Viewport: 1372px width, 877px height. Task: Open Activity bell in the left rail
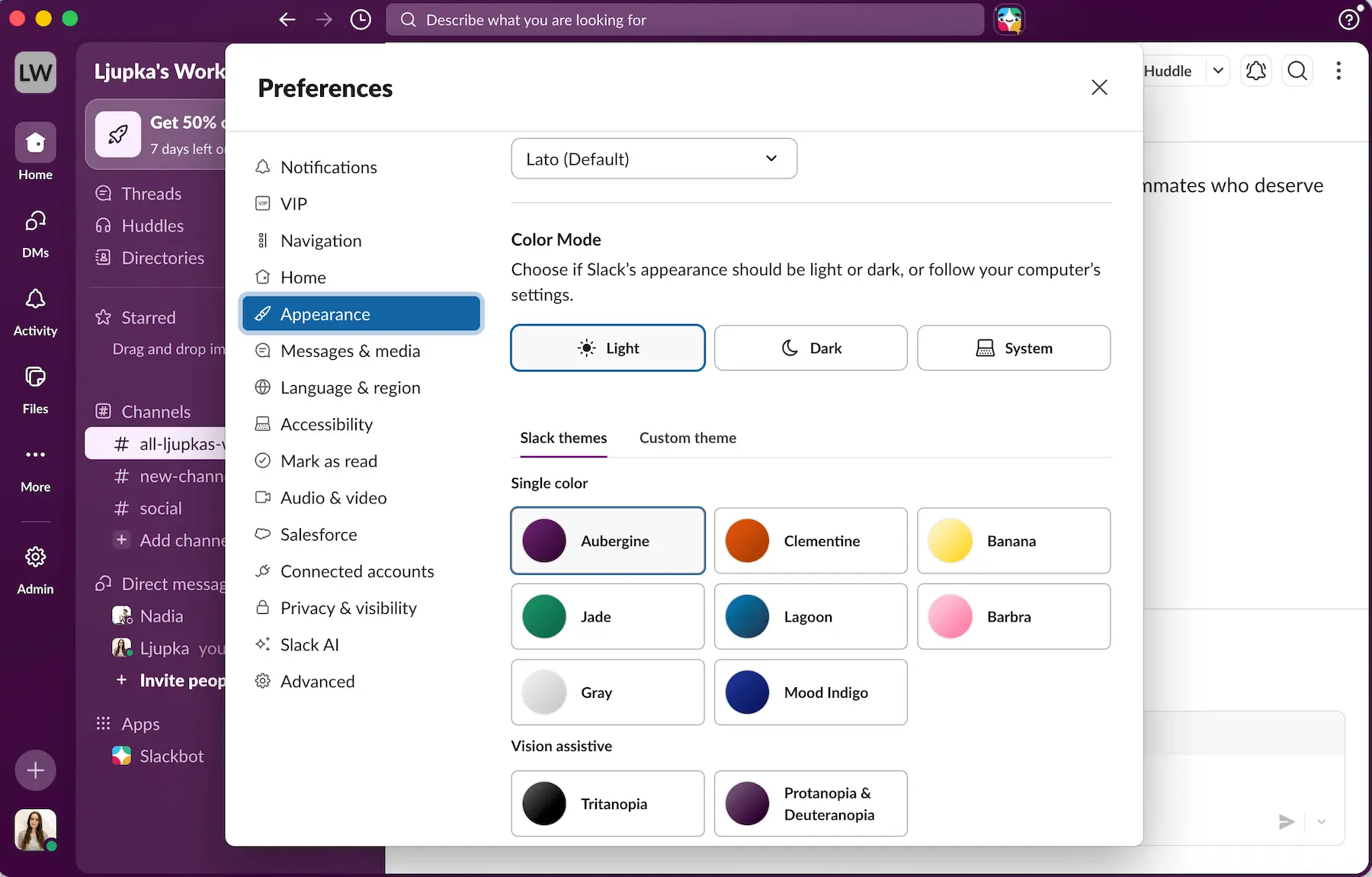coord(35,312)
